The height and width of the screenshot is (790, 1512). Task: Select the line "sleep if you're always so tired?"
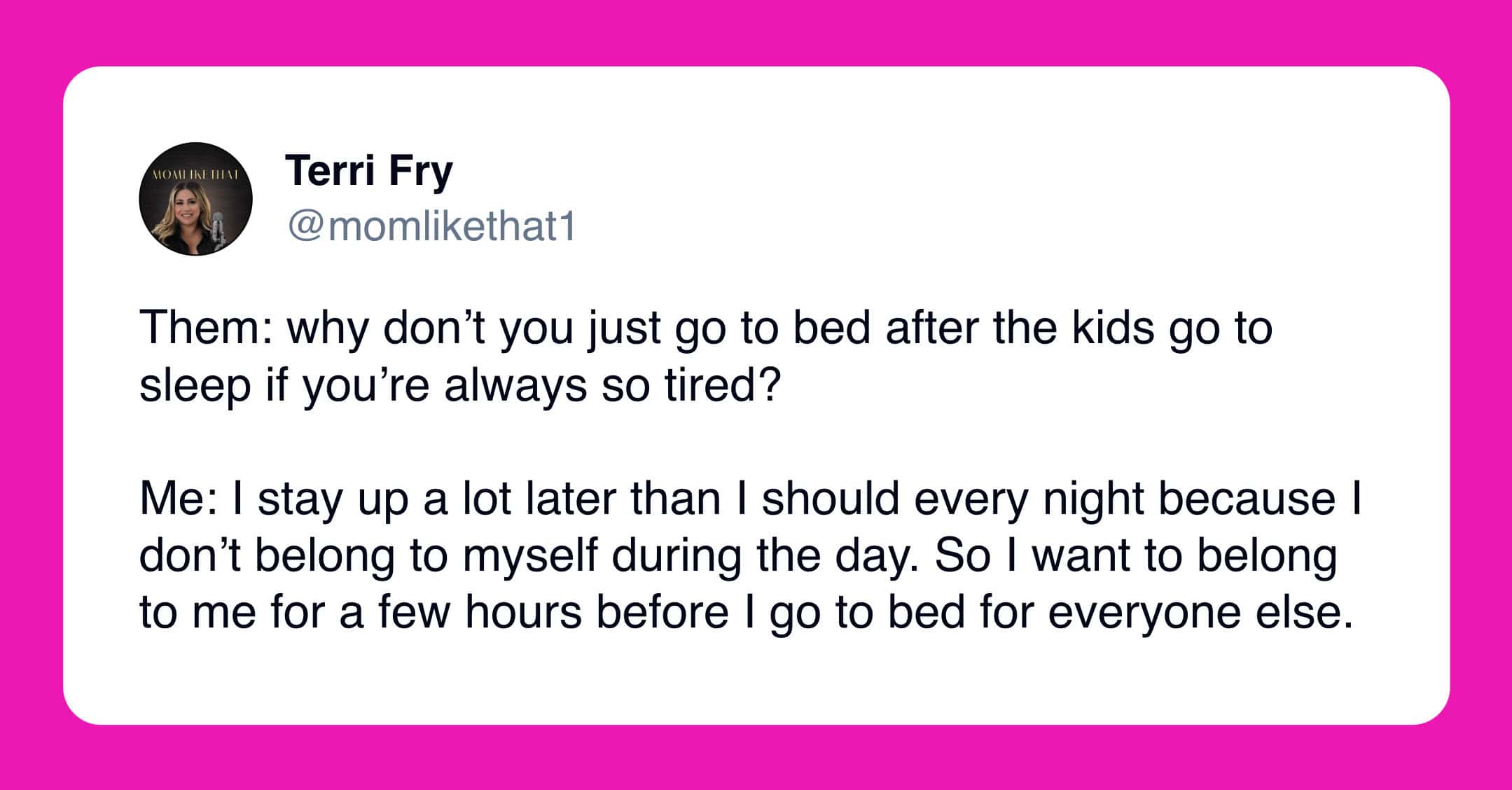coord(459,385)
